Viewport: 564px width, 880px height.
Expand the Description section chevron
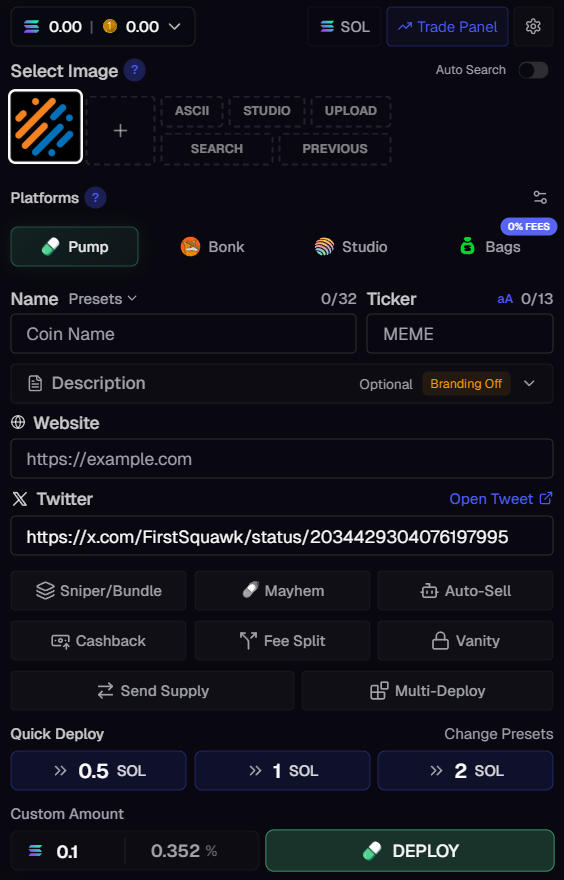[x=529, y=383]
